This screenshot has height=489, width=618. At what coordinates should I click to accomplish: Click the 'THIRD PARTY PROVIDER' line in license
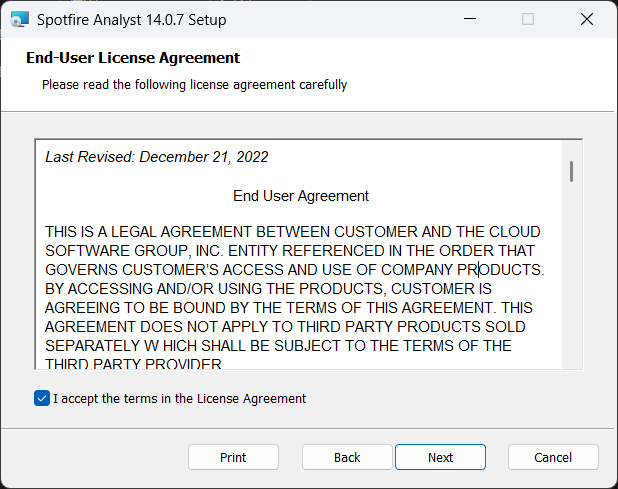[x=132, y=364]
